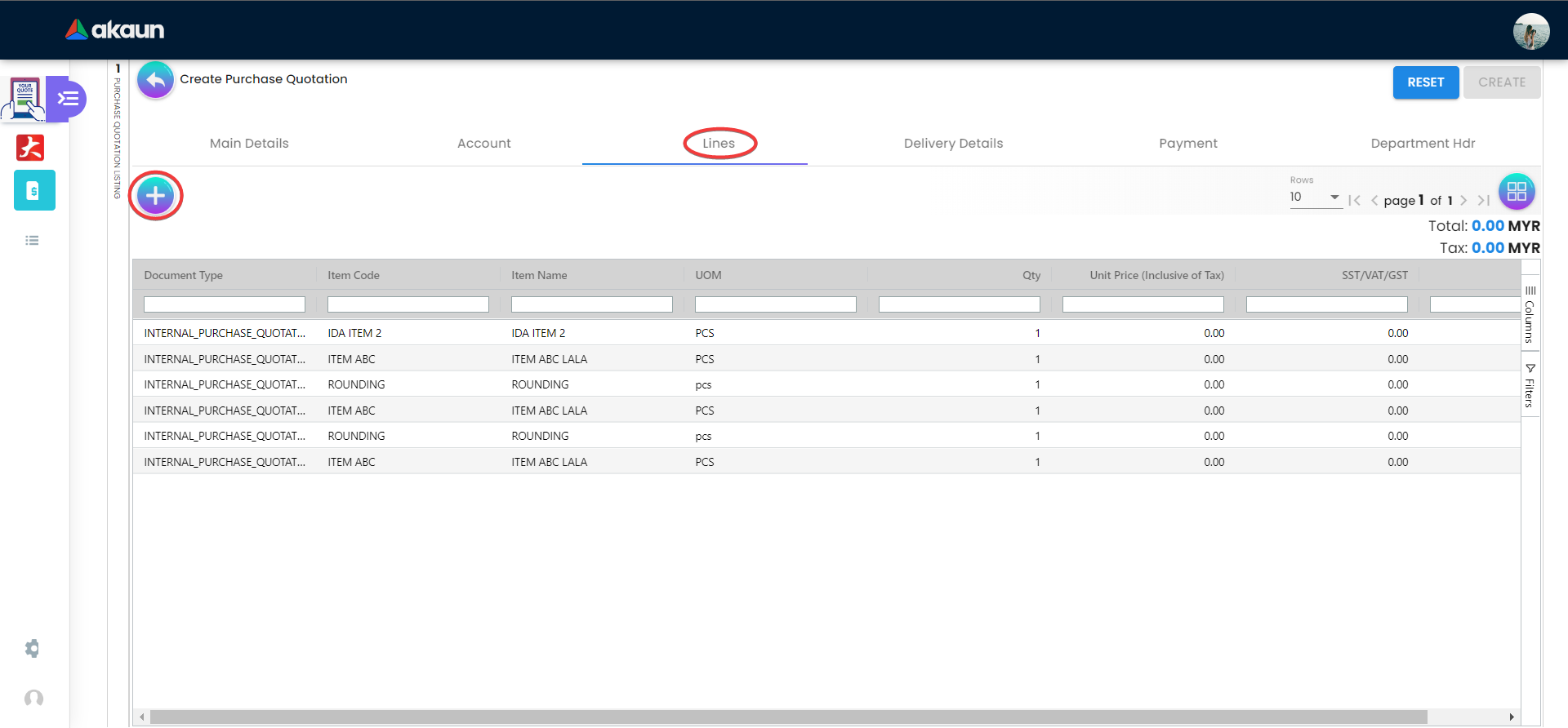
Task: Click the blue plus add-line button
Action: [x=155, y=196]
